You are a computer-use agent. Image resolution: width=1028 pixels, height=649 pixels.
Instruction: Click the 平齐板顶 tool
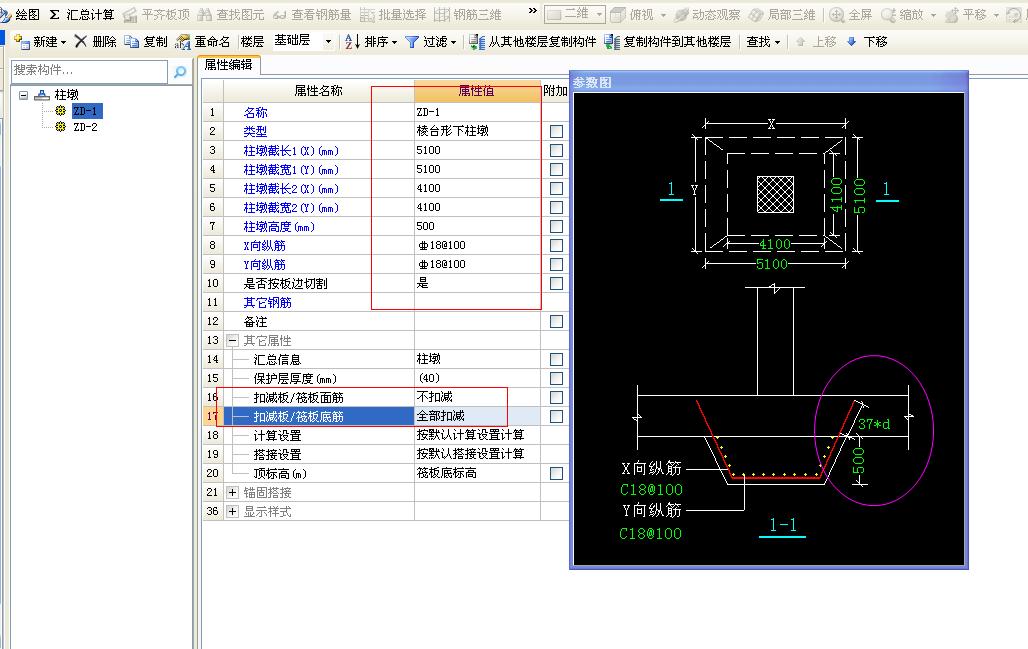[157, 14]
